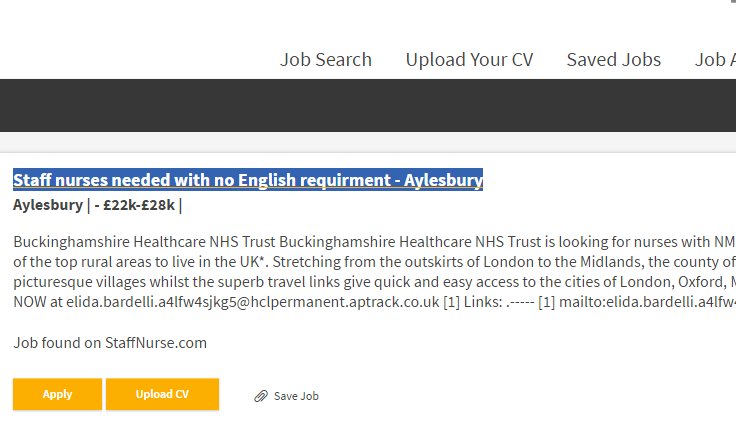744x429 pixels.
Task: Click the orange Upload CV button
Action: [x=162, y=394]
